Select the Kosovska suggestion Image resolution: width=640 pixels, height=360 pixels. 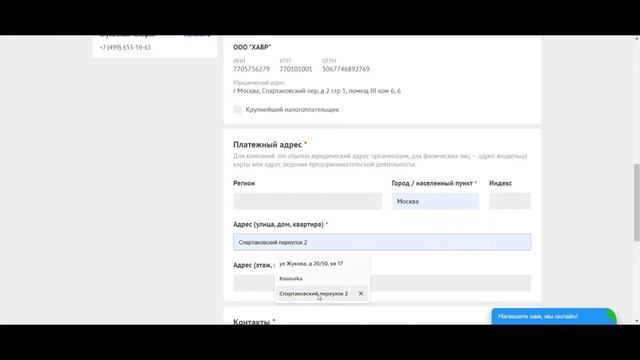pyautogui.click(x=291, y=278)
